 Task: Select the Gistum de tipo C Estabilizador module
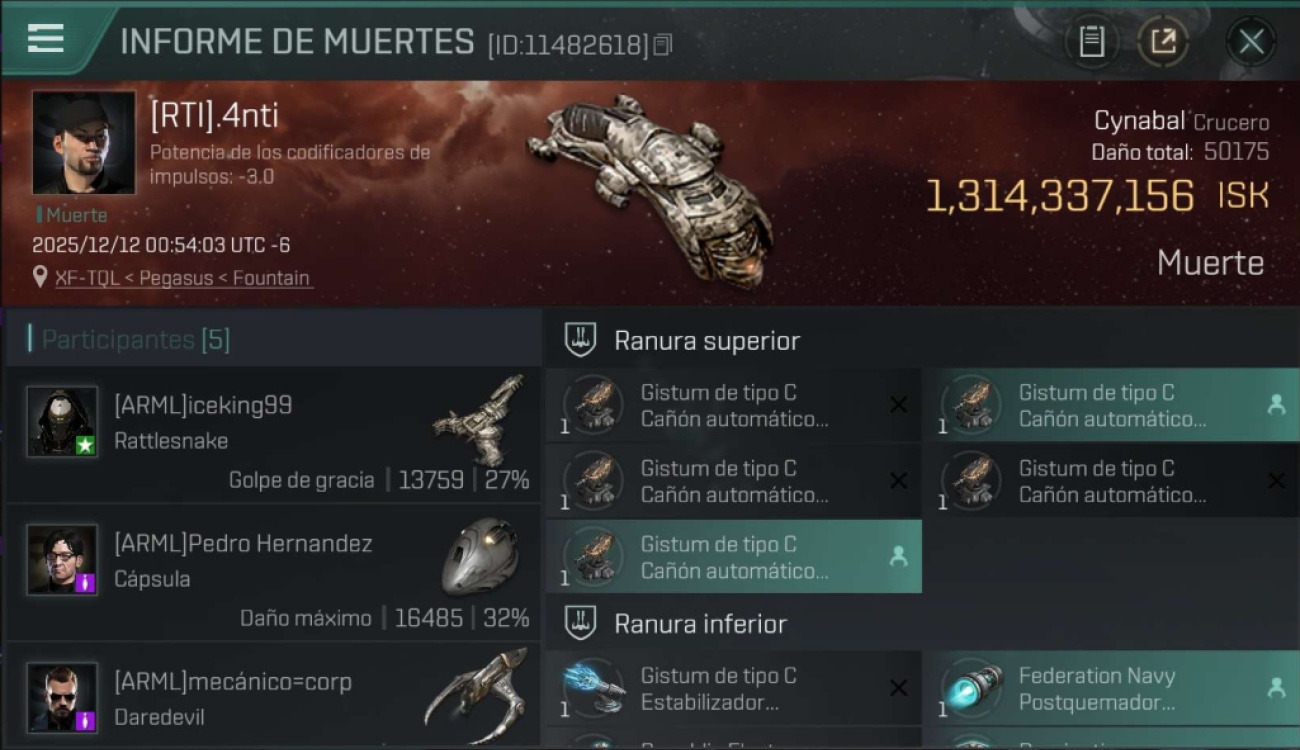(x=733, y=689)
